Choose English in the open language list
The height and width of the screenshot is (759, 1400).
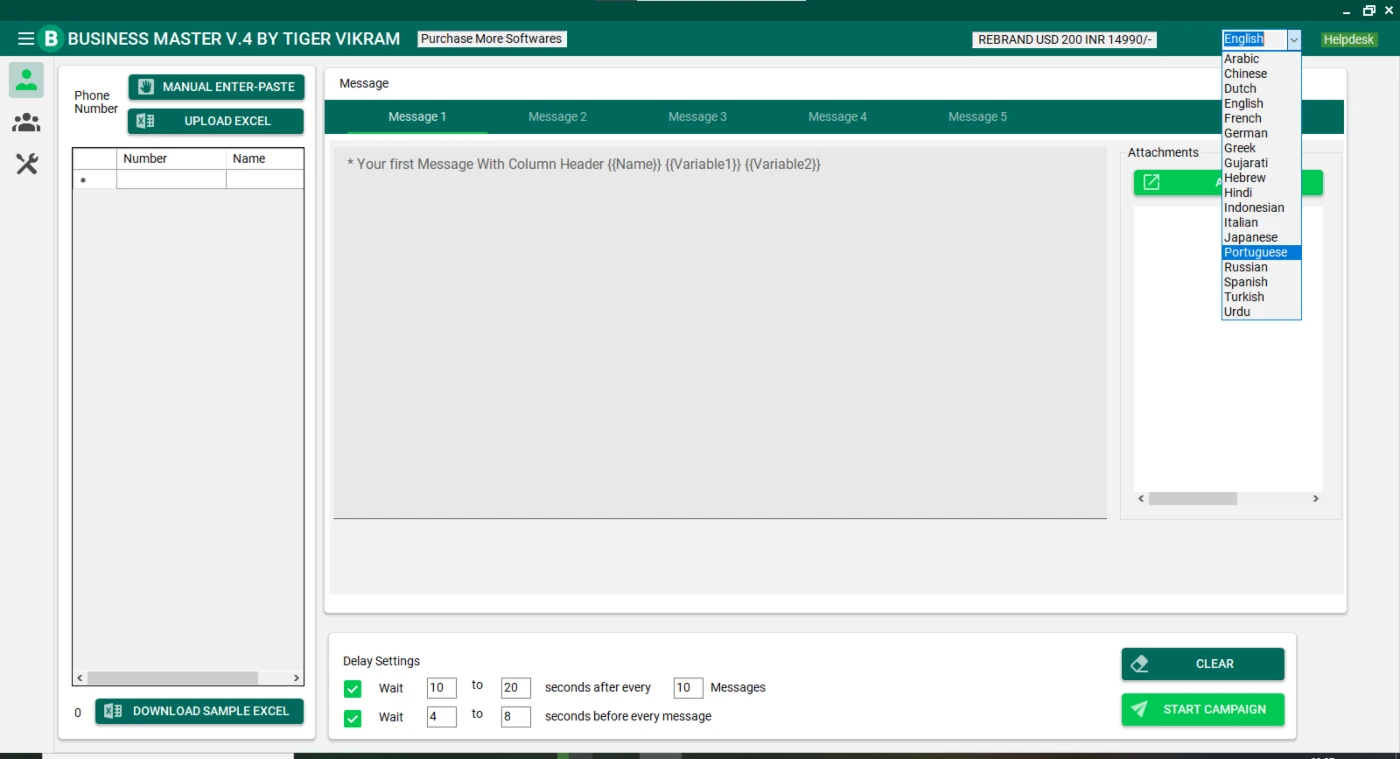point(1261,104)
